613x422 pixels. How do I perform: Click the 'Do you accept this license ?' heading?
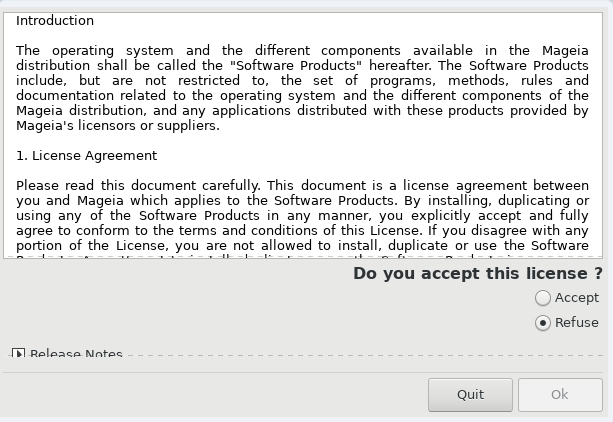(478, 273)
